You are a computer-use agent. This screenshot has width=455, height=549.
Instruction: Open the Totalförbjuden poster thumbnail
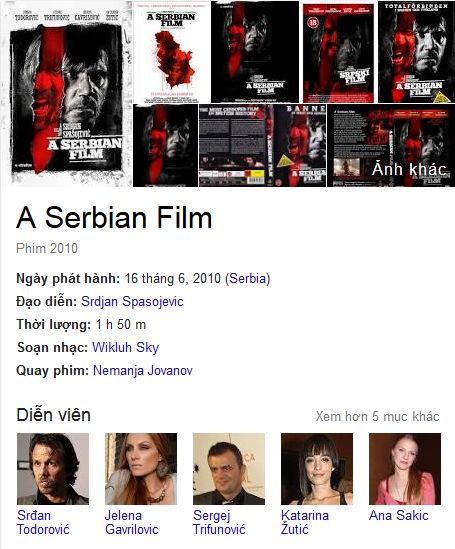(416, 52)
